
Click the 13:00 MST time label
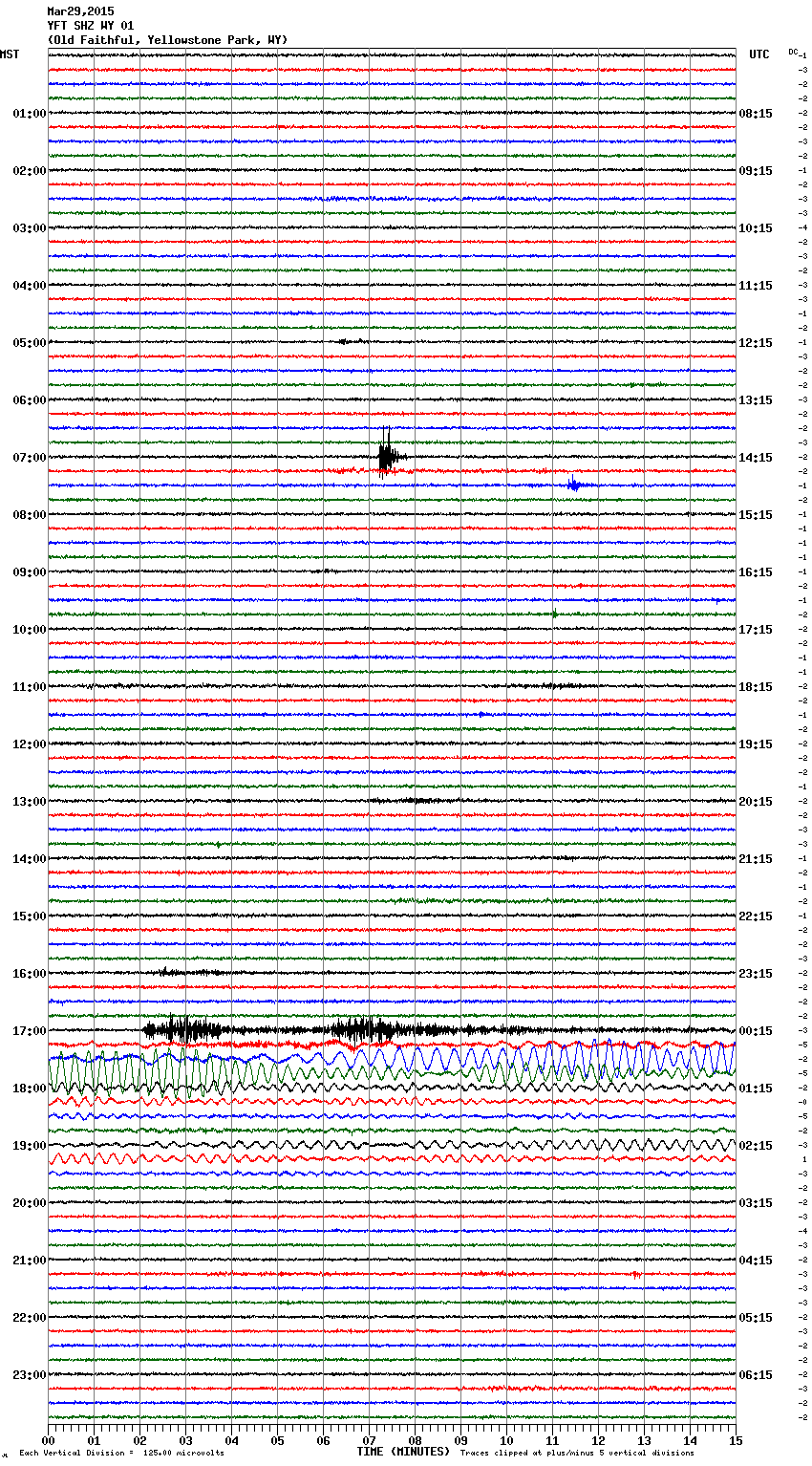(30, 802)
